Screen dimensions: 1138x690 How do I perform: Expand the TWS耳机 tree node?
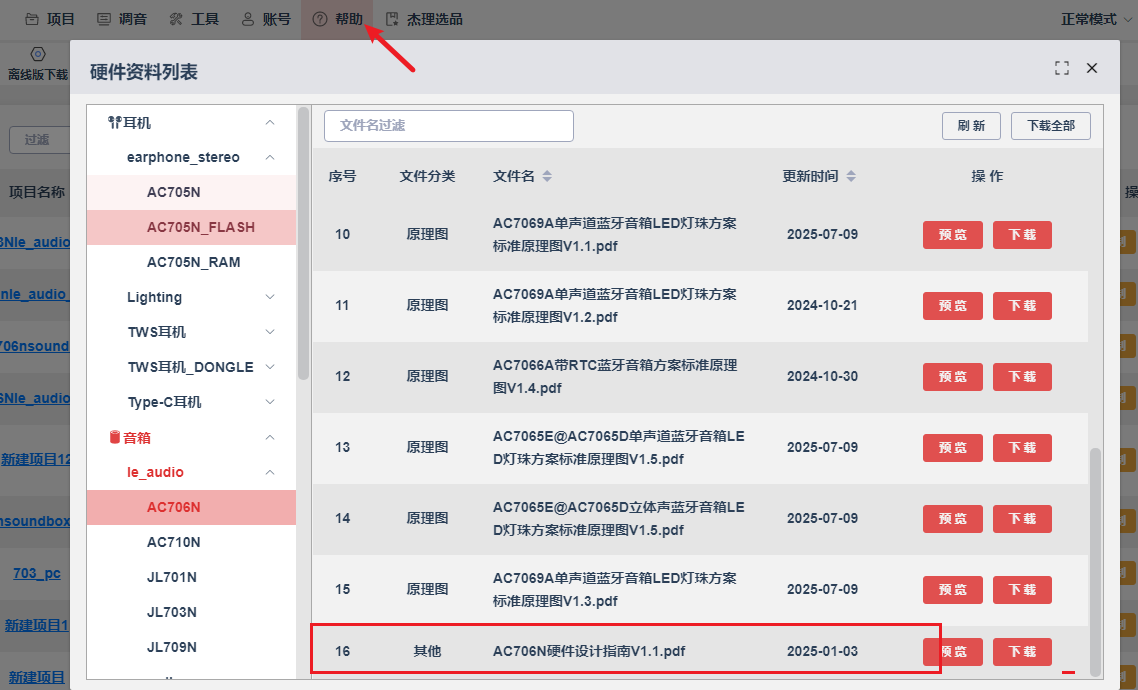(x=270, y=332)
